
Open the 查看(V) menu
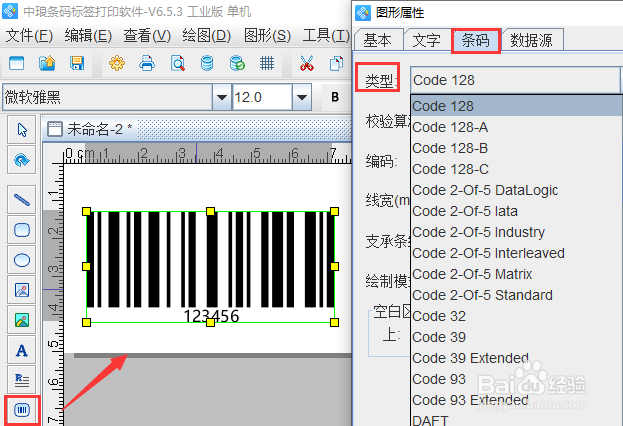tap(147, 36)
